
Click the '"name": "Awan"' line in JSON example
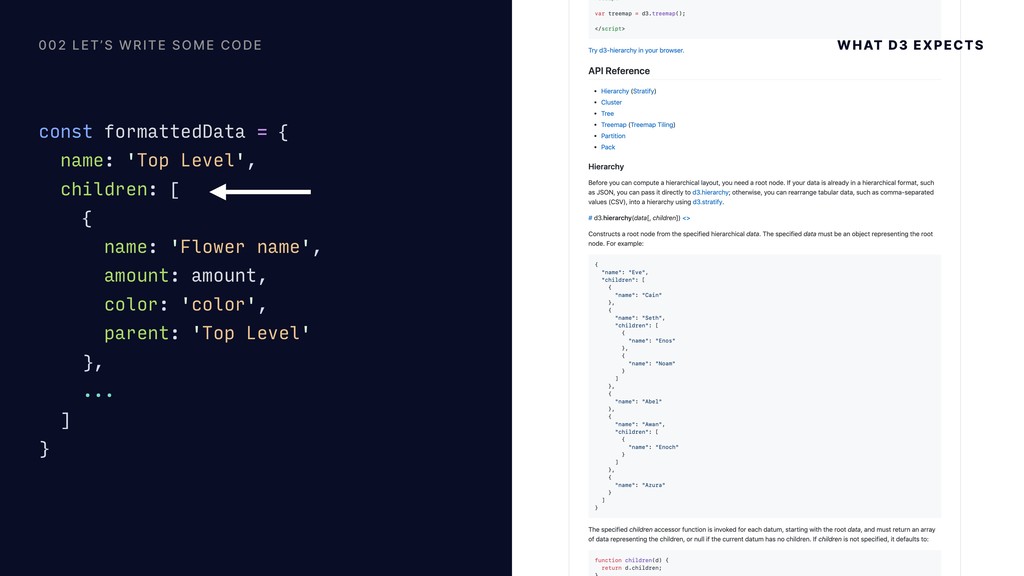point(640,424)
